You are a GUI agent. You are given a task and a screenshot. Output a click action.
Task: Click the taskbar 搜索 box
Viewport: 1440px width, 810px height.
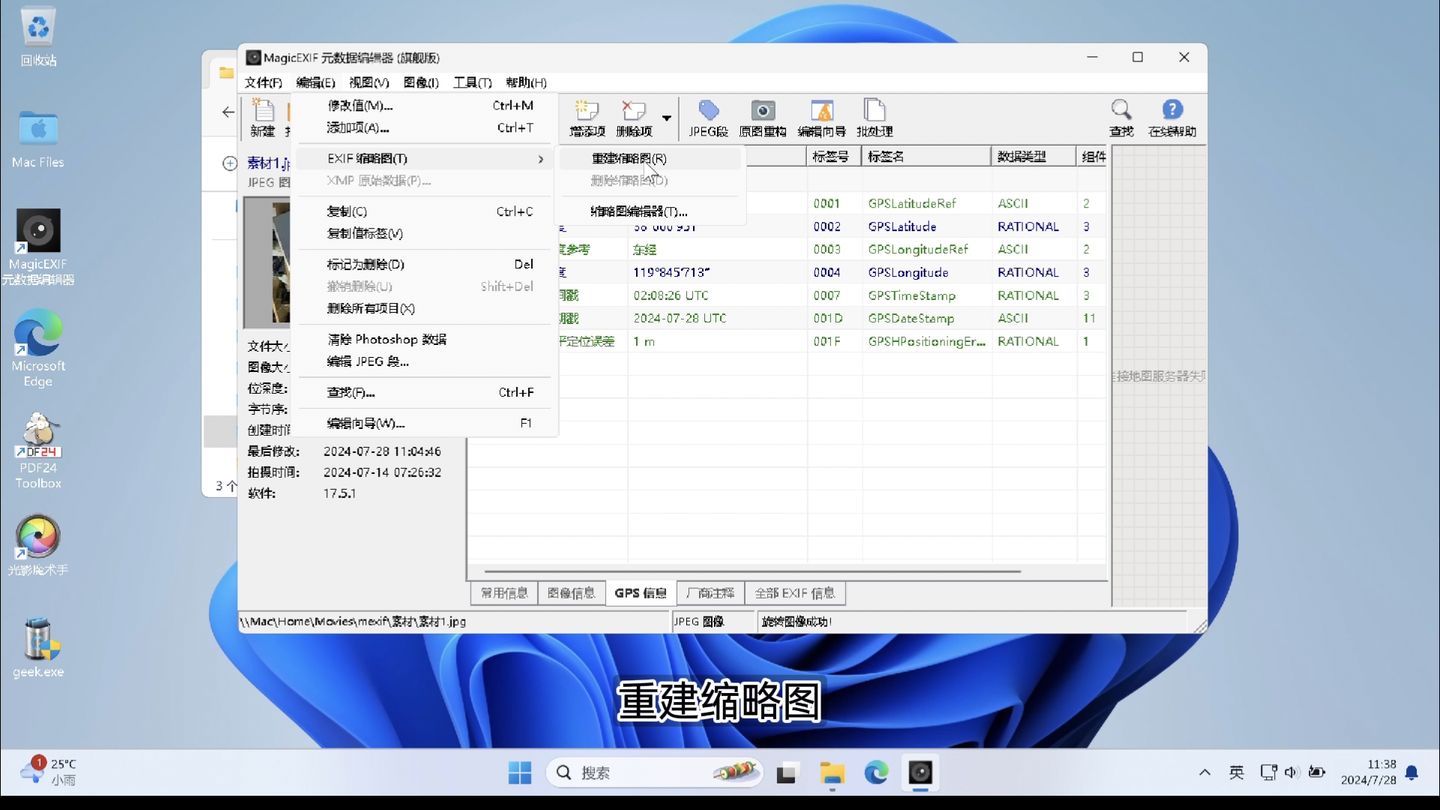pyautogui.click(x=654, y=772)
